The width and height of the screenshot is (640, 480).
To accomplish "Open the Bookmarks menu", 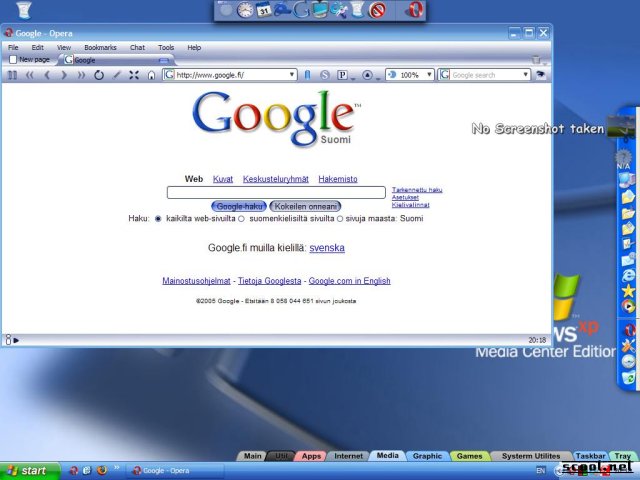I will 100,47.
